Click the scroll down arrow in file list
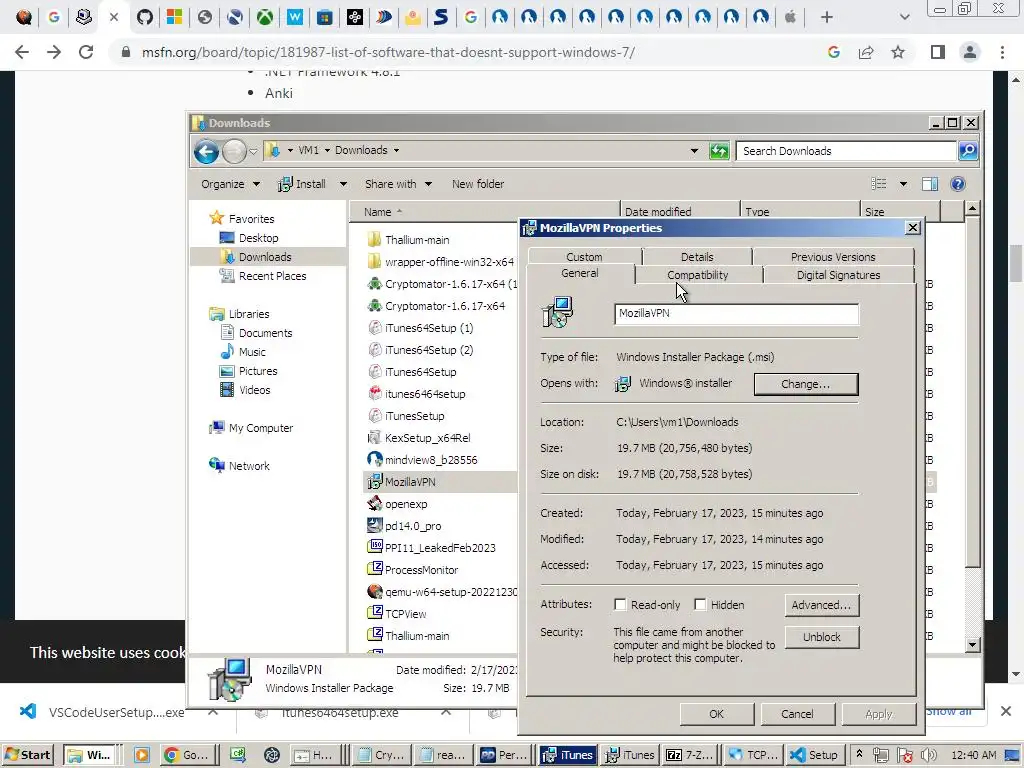This screenshot has height=768, width=1024. (x=972, y=645)
